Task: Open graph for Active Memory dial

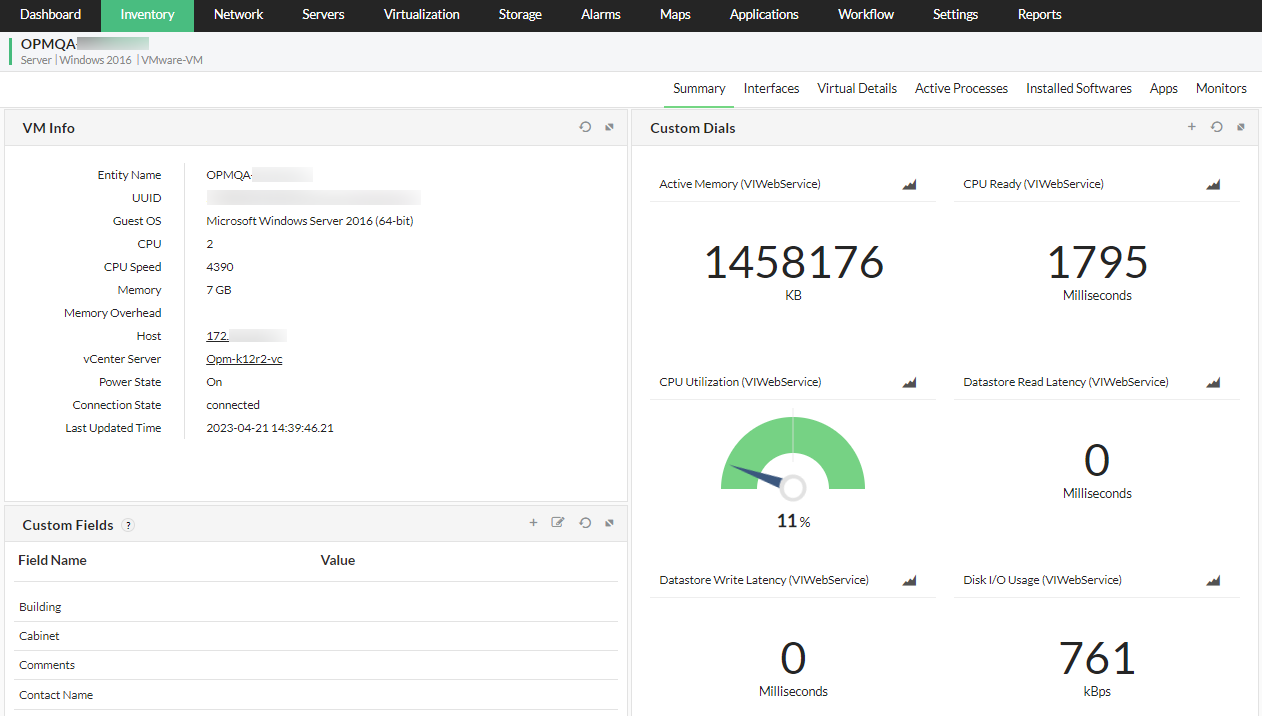Action: pos(909,185)
